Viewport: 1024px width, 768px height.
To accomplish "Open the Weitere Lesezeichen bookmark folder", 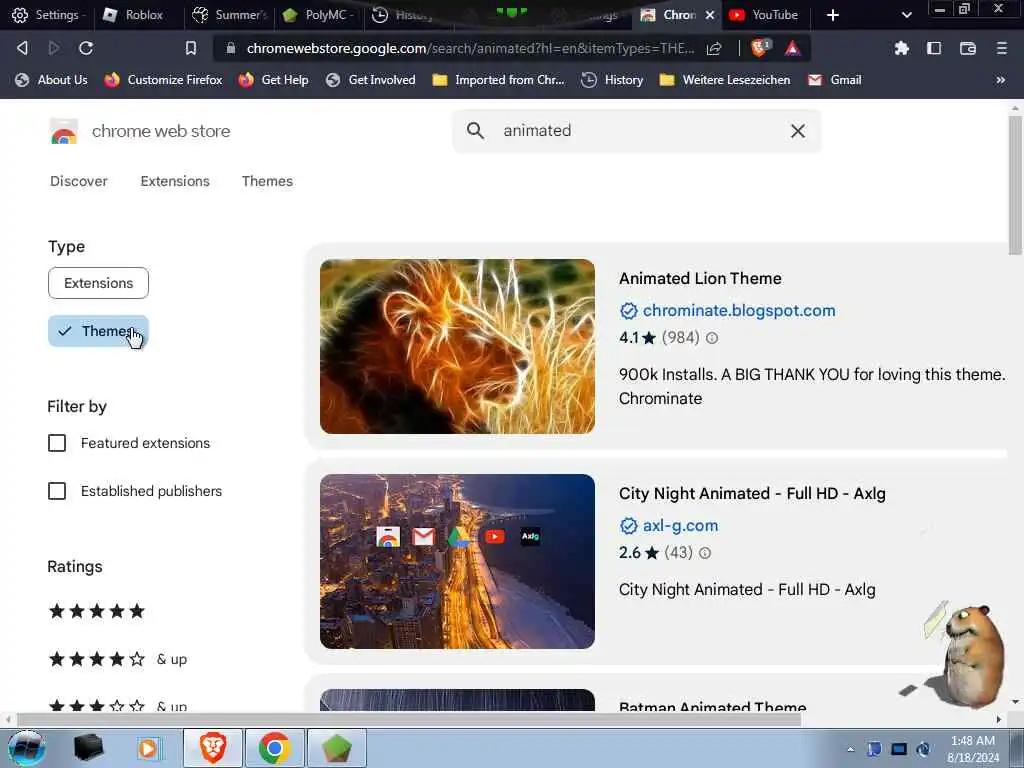I will coord(725,80).
